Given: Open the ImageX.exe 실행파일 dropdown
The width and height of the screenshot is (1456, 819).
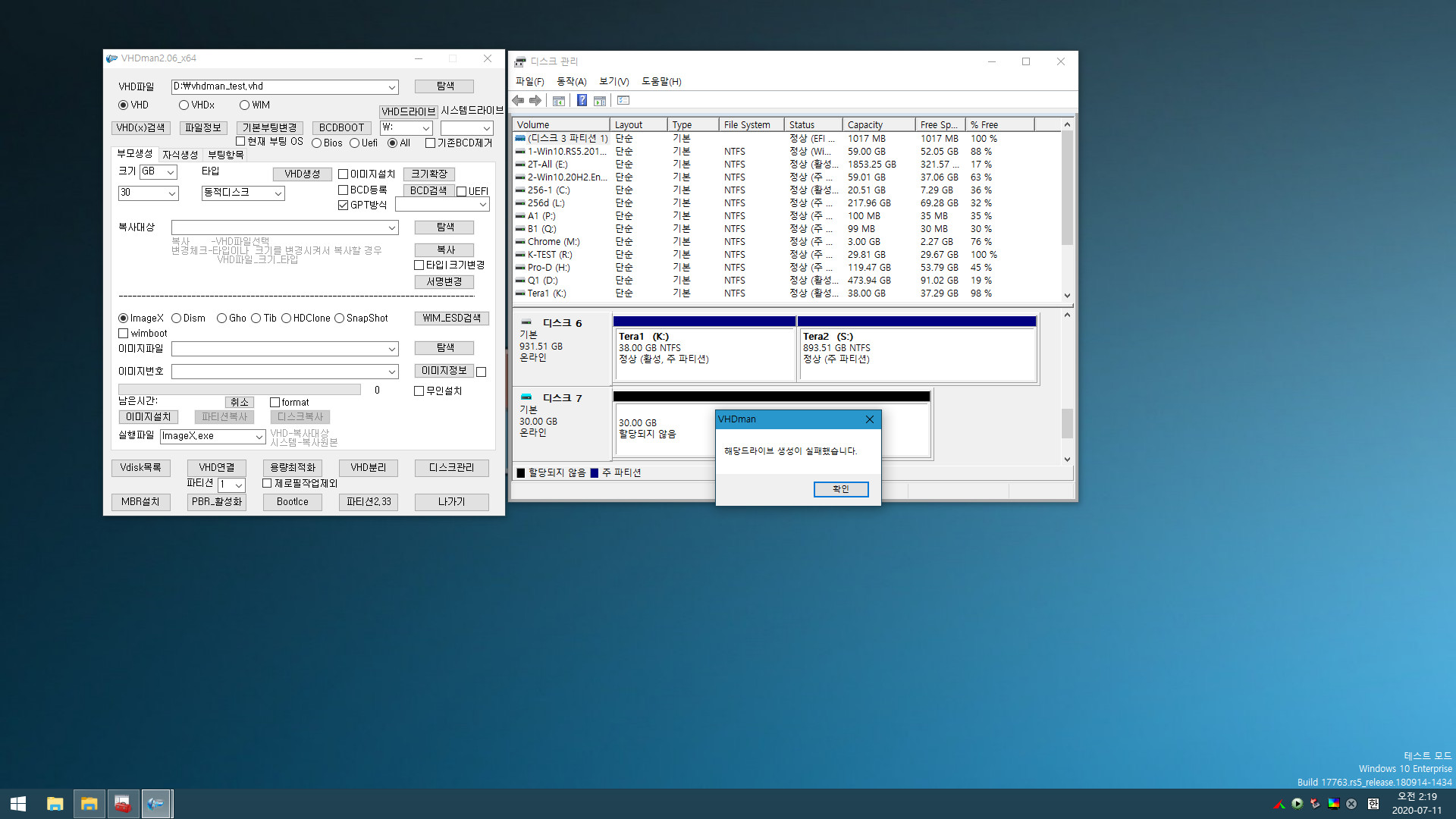Looking at the screenshot, I should (x=259, y=437).
